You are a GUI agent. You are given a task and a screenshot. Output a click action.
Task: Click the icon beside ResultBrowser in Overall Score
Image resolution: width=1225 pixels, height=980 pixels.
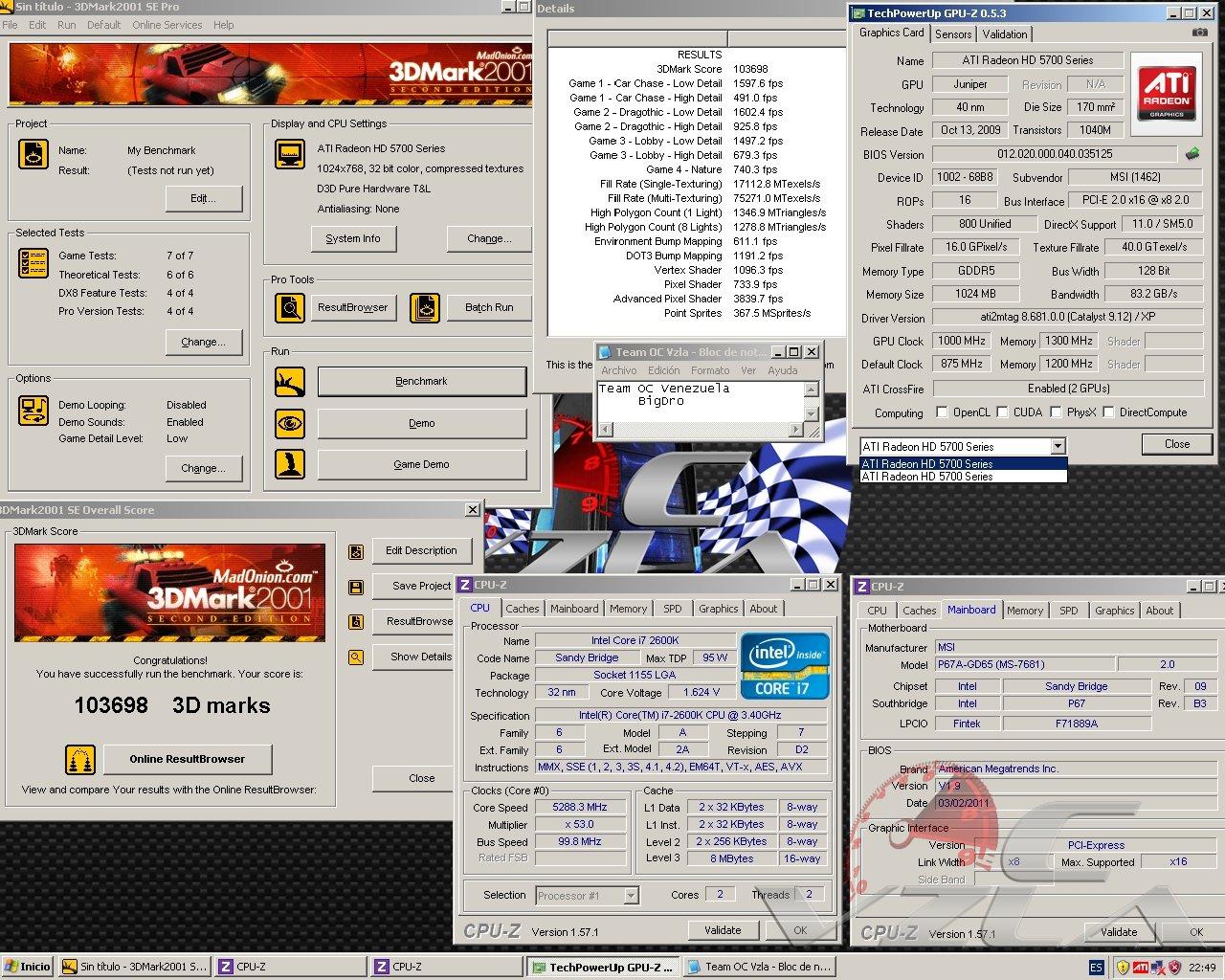pyautogui.click(x=356, y=622)
